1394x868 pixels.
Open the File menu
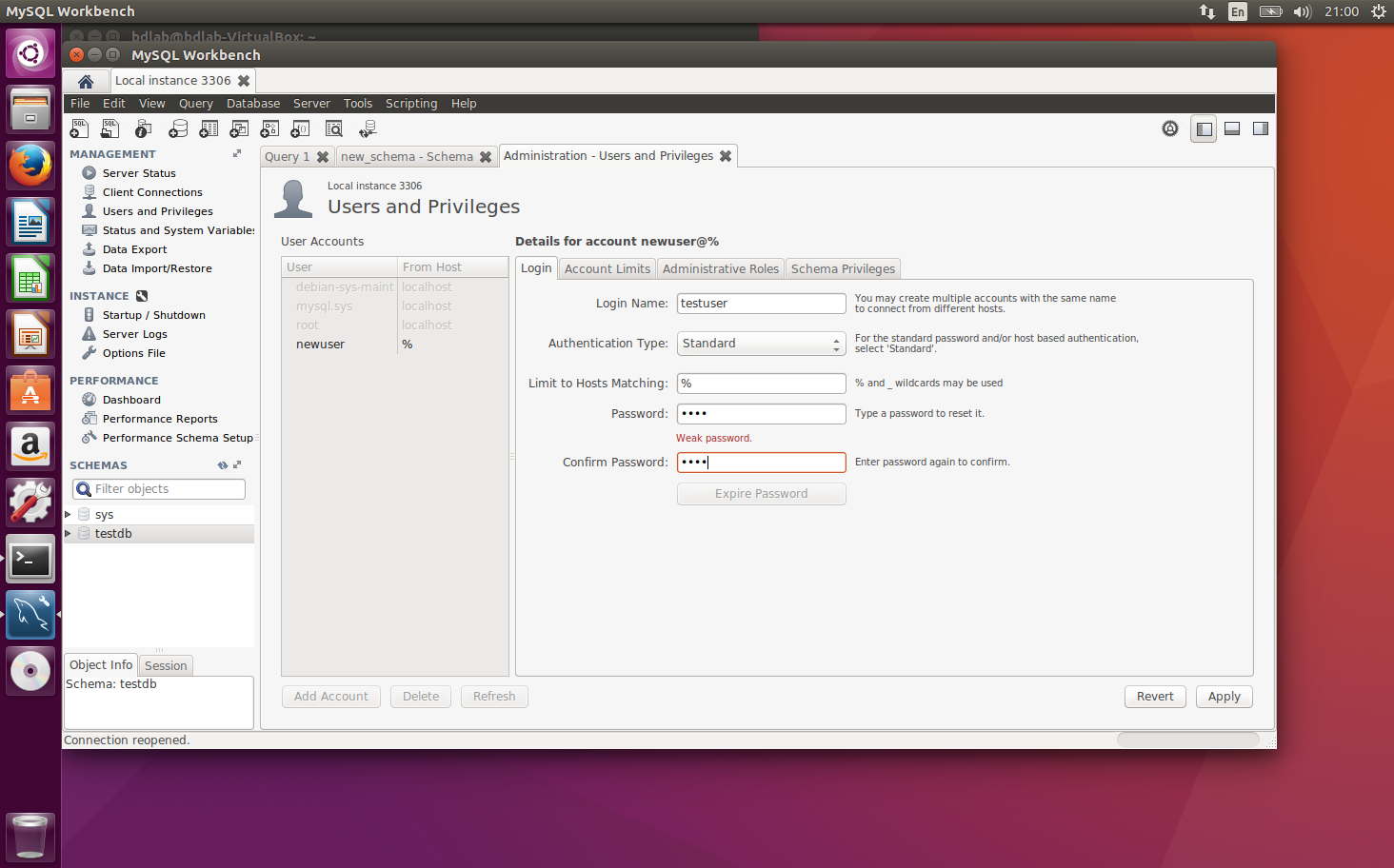(80, 104)
